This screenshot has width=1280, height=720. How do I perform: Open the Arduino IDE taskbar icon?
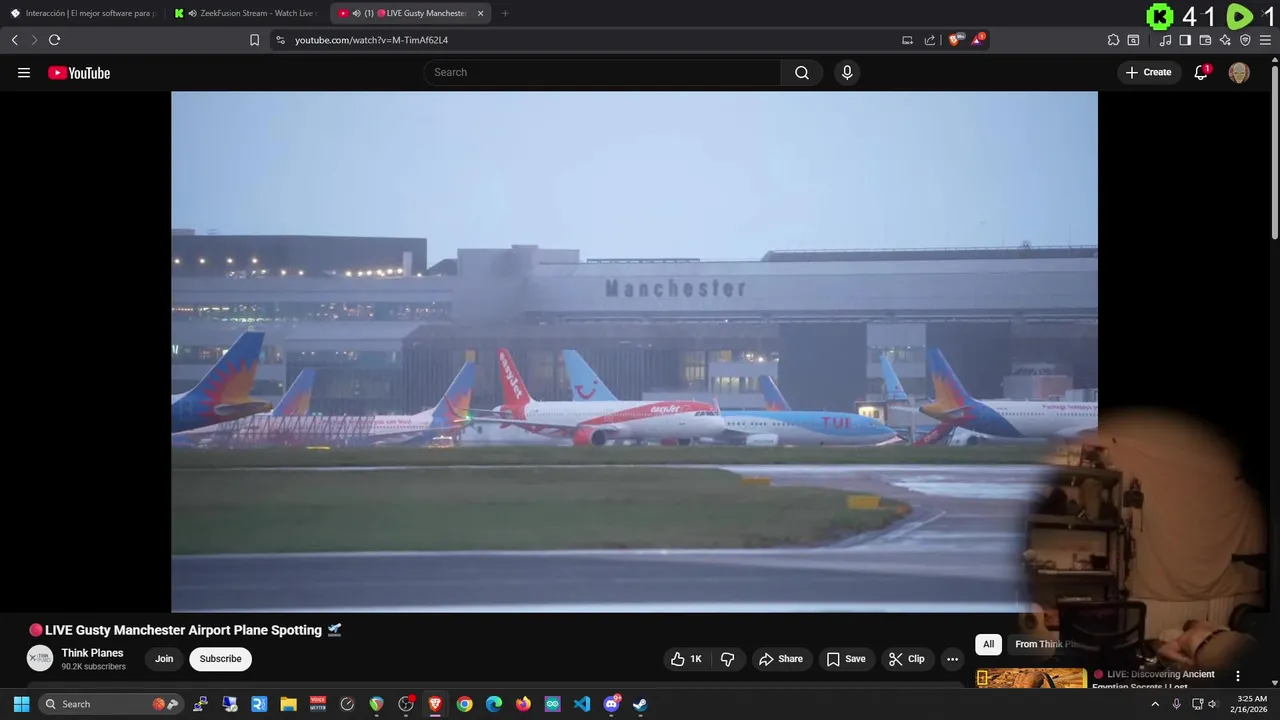pyautogui.click(x=553, y=704)
